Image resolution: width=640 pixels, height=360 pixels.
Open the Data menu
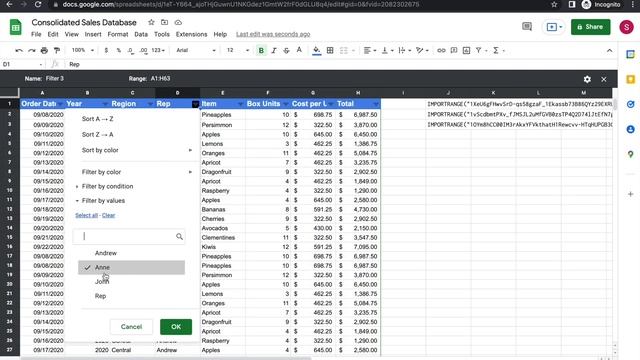141,34
